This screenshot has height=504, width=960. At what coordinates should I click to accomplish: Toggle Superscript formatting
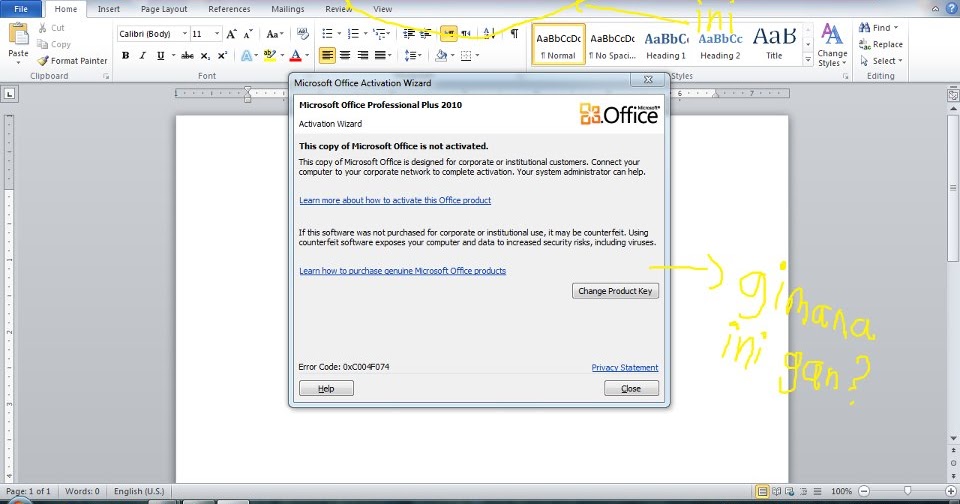(x=222, y=56)
